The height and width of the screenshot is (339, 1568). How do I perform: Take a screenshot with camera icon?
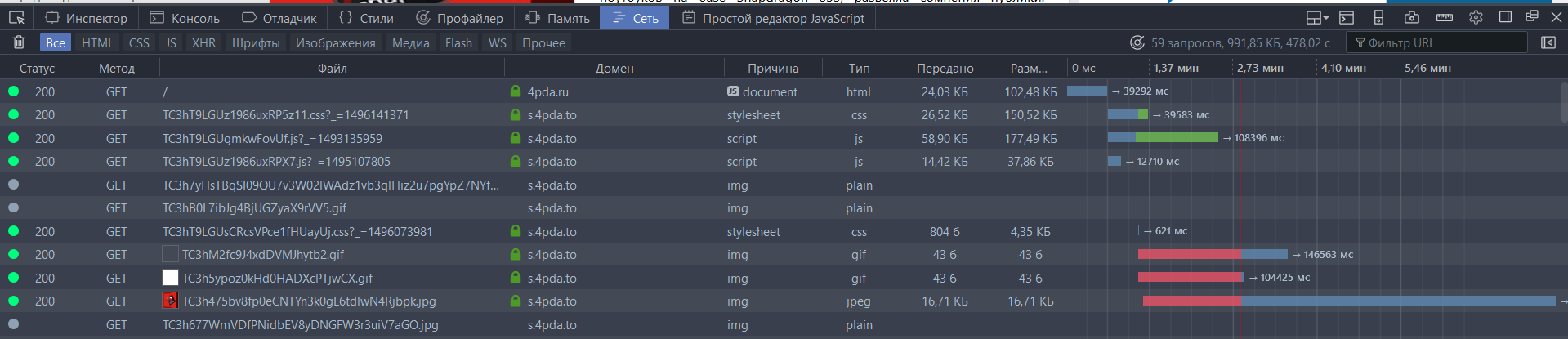tap(1411, 17)
